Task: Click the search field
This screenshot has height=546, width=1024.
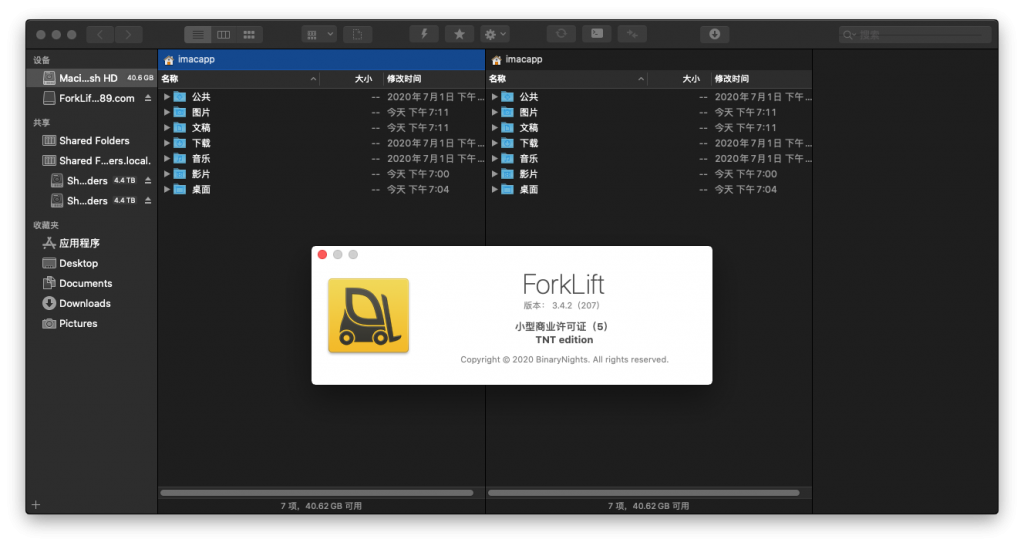Action: (915, 35)
